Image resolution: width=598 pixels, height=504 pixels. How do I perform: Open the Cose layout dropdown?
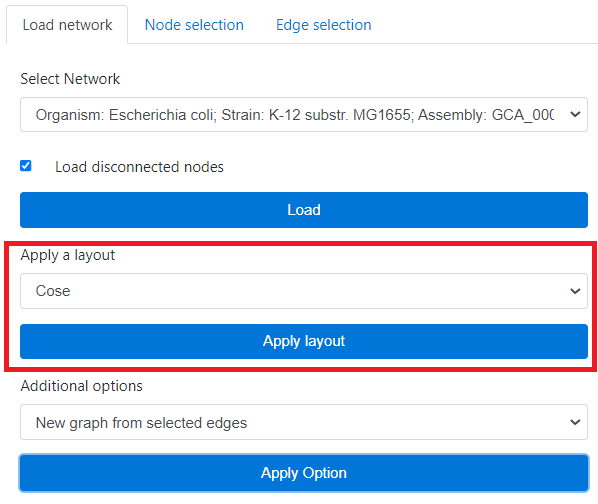(304, 291)
